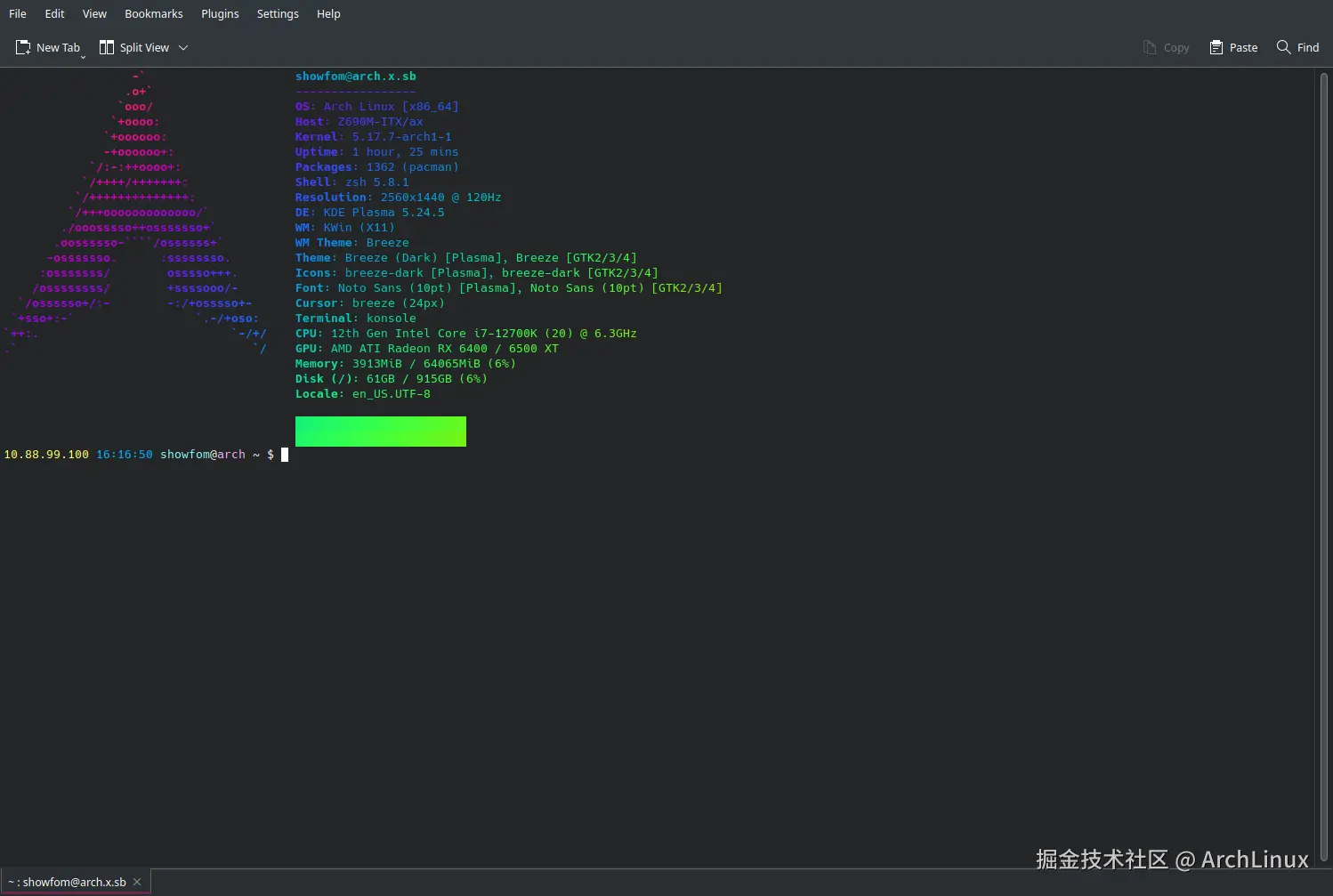The width and height of the screenshot is (1333, 896).
Task: Click the Find magnifier icon
Action: pos(1283,47)
